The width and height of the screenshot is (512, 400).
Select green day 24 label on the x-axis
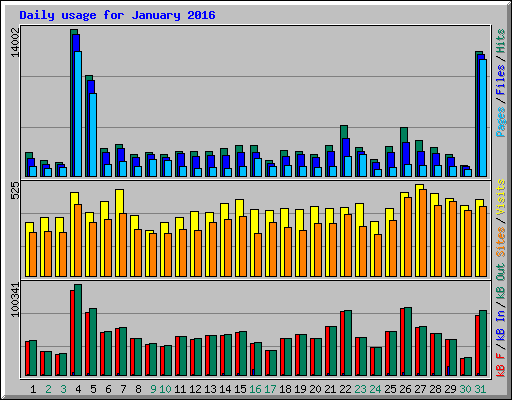pyautogui.click(x=375, y=389)
